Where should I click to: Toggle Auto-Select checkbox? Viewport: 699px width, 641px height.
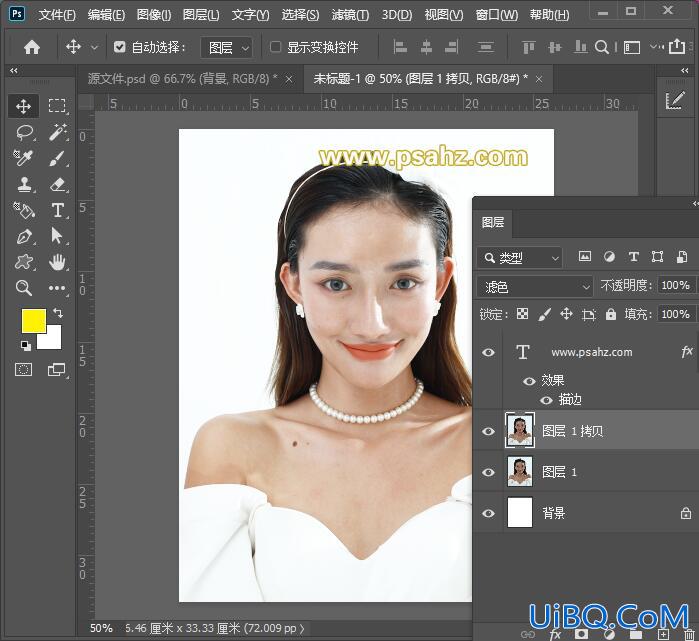click(x=119, y=46)
